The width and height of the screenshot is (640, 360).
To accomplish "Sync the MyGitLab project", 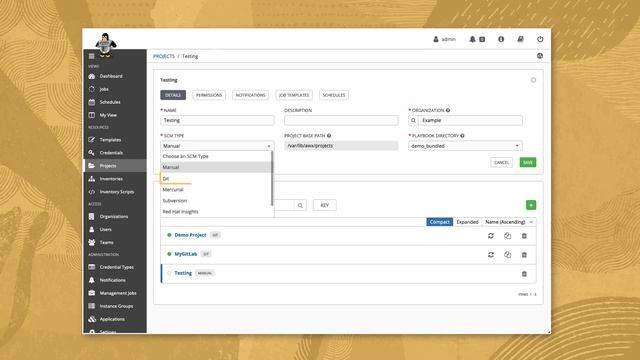I will (x=491, y=255).
